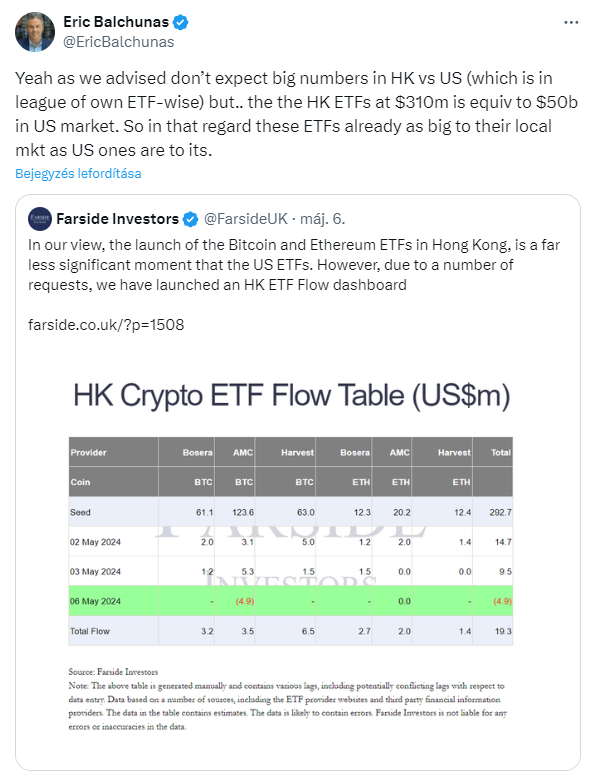Click the quoted tweet body text
Viewport: 597px width, 782px height.
point(294,265)
